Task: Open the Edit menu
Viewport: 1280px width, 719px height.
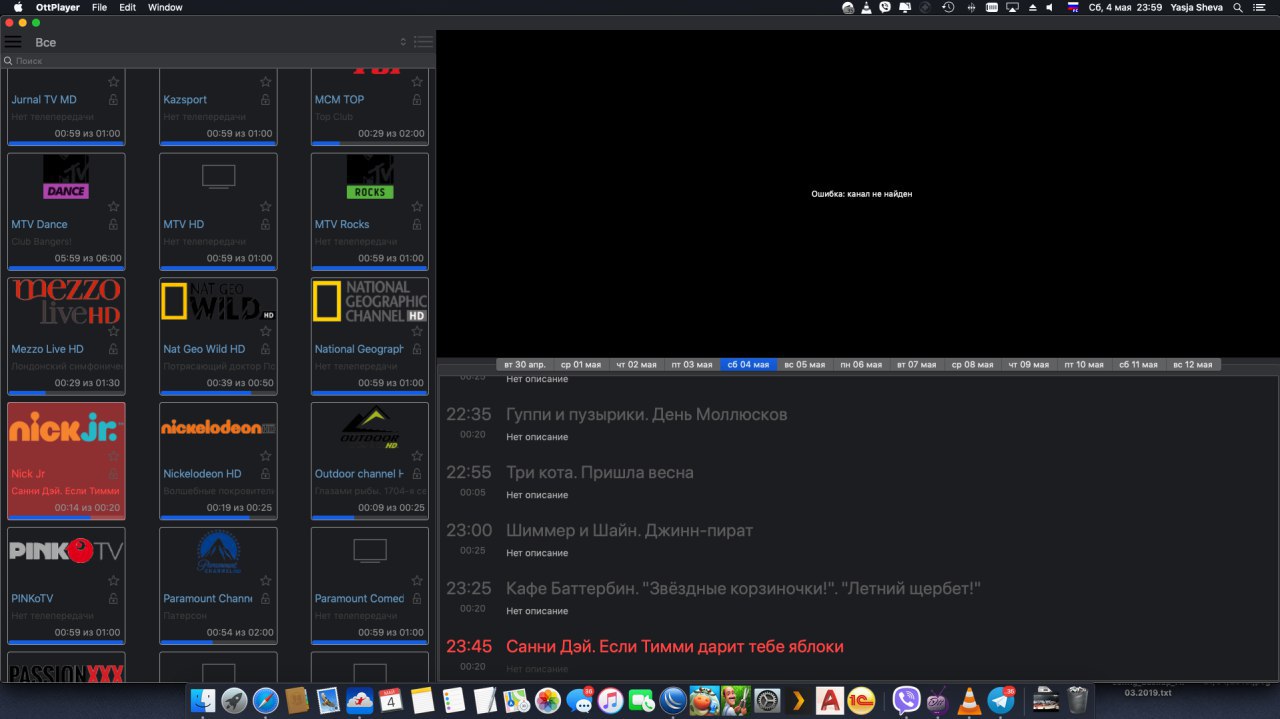Action: [127, 7]
